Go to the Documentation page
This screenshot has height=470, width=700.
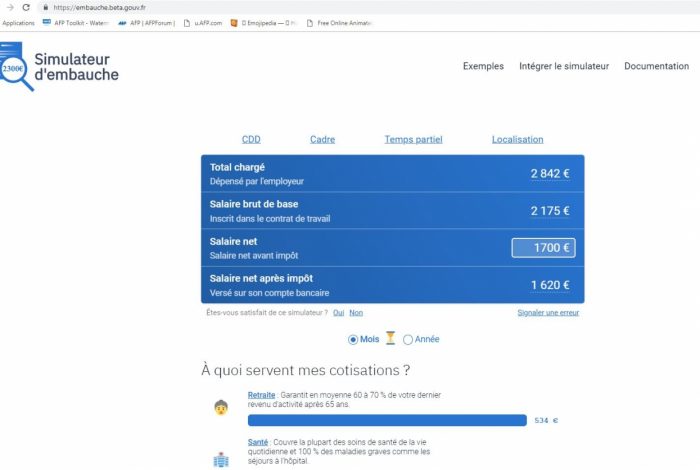[656, 66]
